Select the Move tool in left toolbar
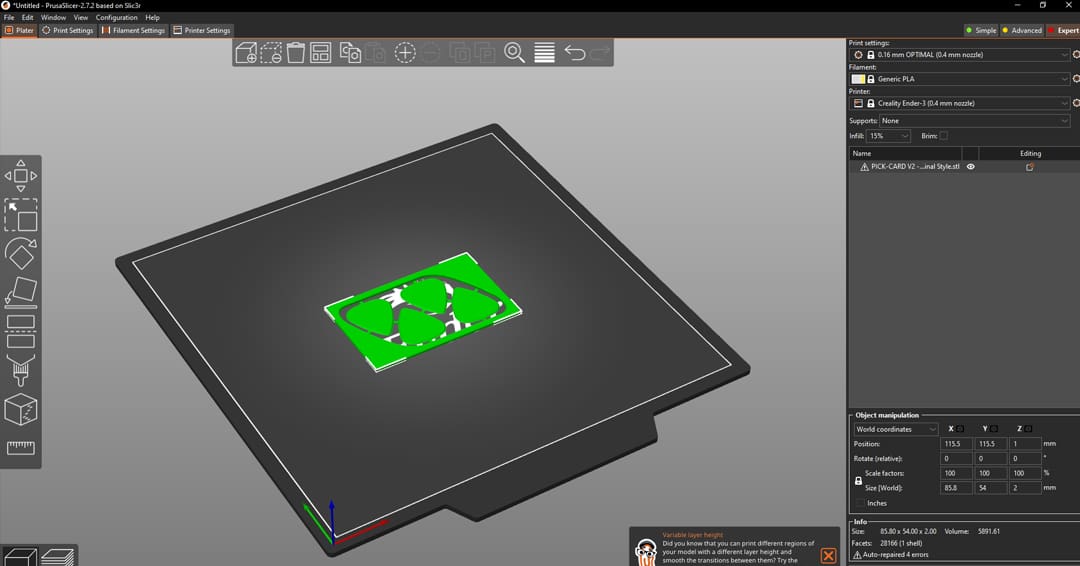Screen dimensions: 1080x566 coord(21,176)
